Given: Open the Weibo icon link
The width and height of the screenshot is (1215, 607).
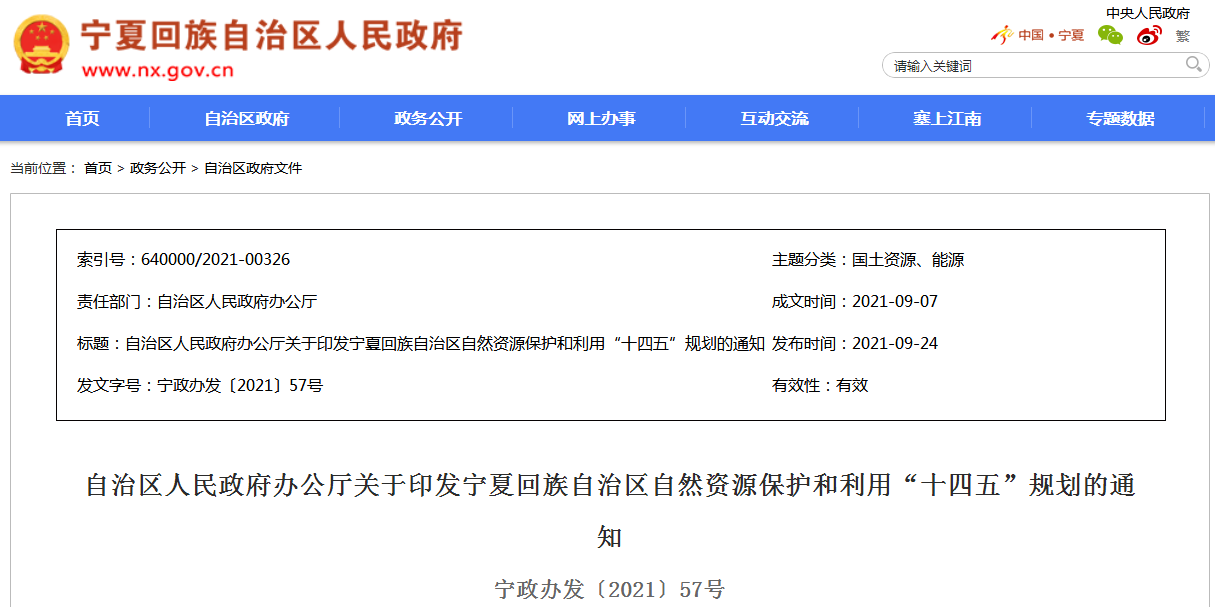Looking at the screenshot, I should click(x=1149, y=35).
